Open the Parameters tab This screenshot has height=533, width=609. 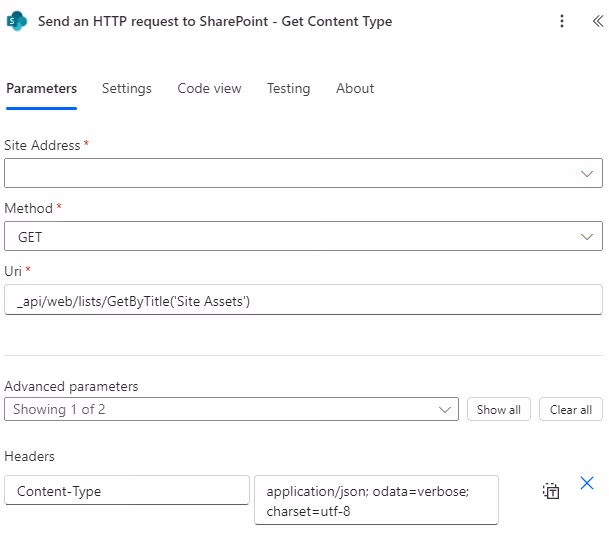pos(42,89)
